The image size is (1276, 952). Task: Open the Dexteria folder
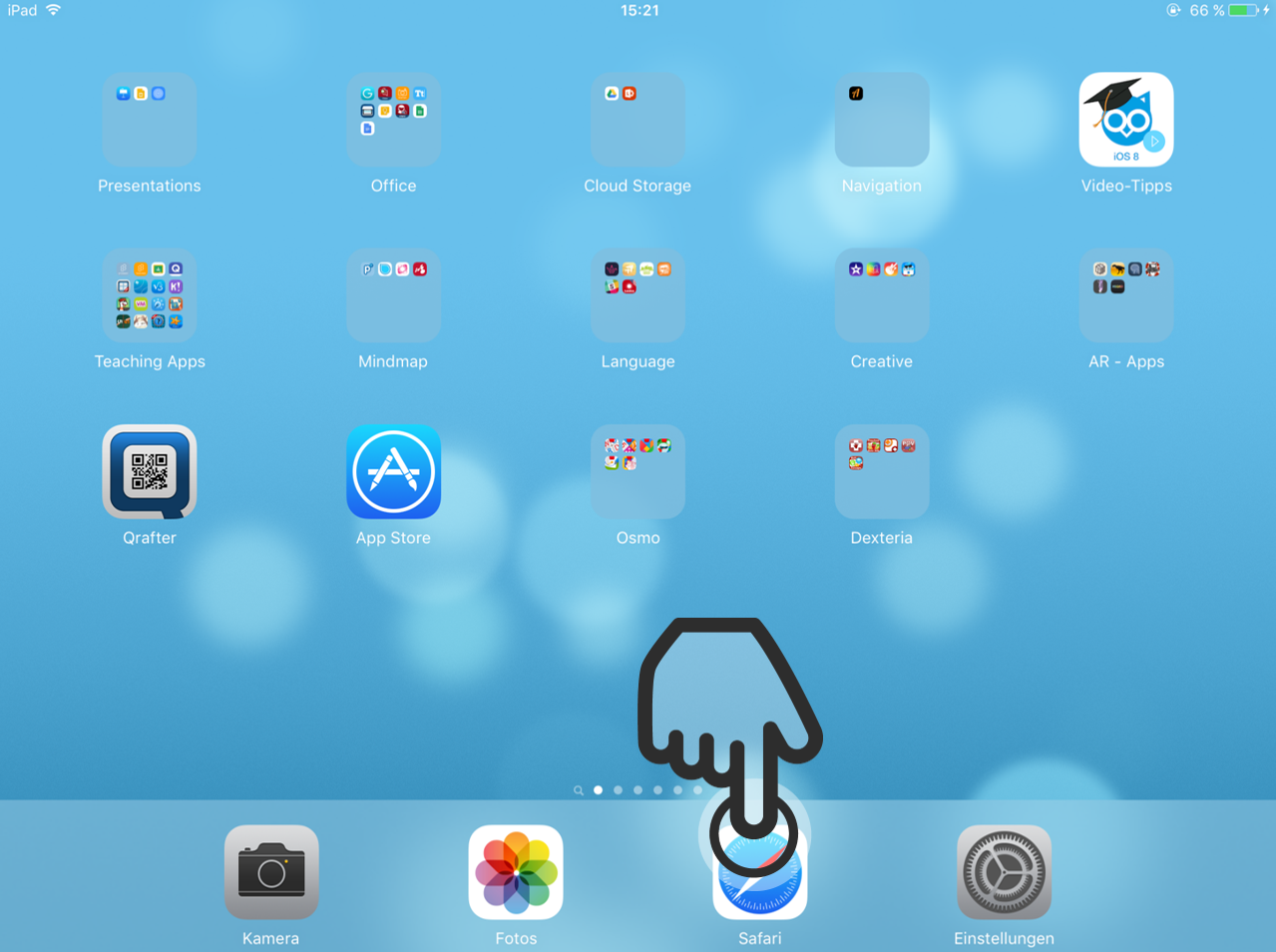(882, 472)
